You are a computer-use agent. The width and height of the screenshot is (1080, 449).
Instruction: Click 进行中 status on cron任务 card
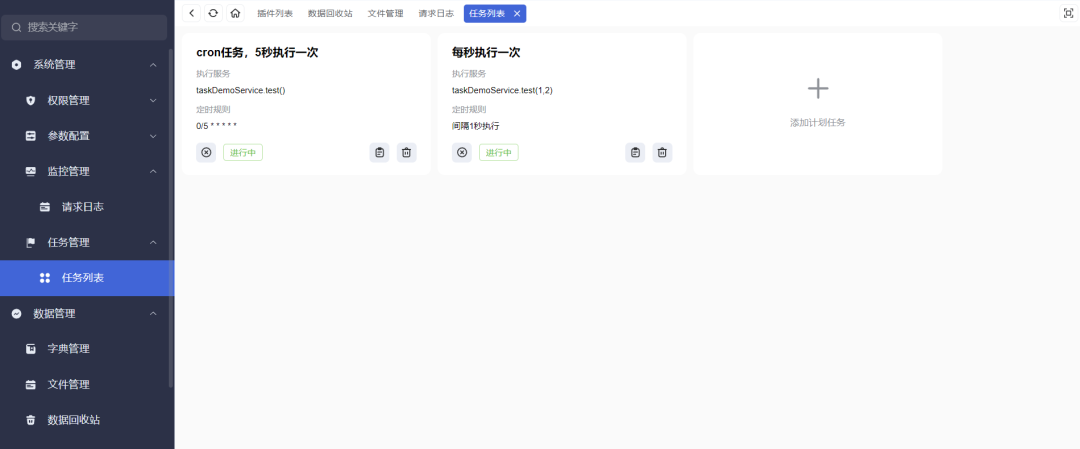(243, 153)
